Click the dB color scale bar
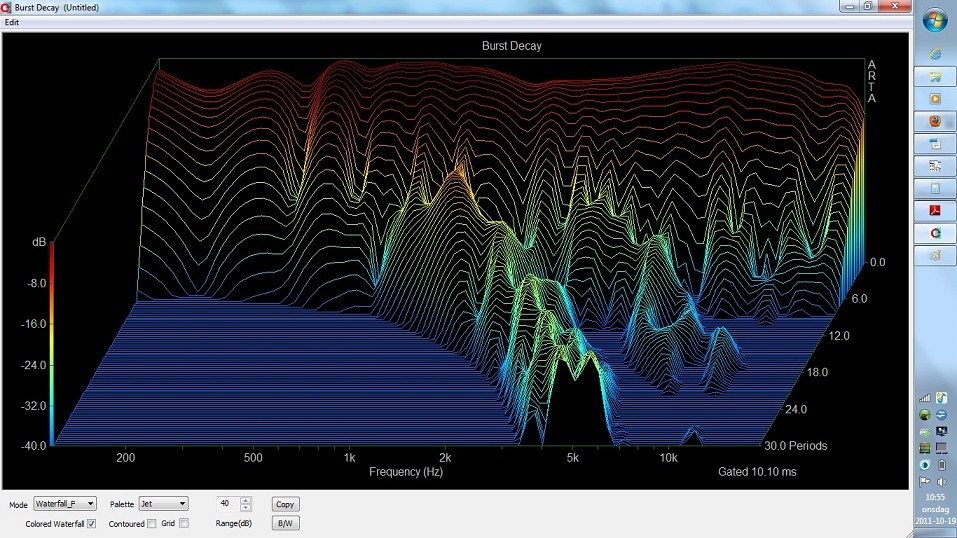 pos(52,343)
